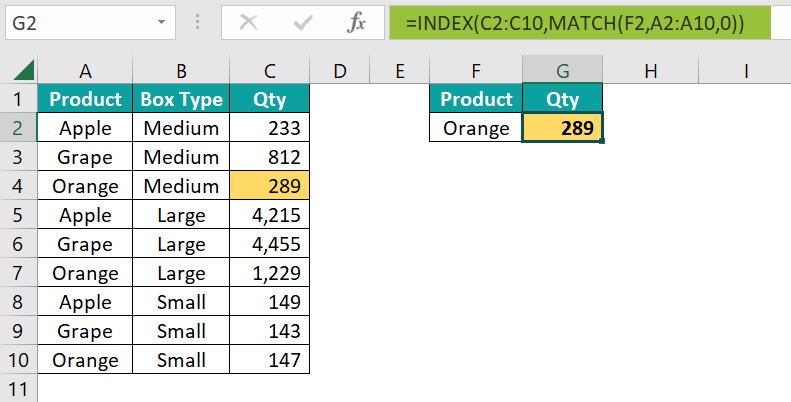
Task: Select column H header
Action: point(650,71)
